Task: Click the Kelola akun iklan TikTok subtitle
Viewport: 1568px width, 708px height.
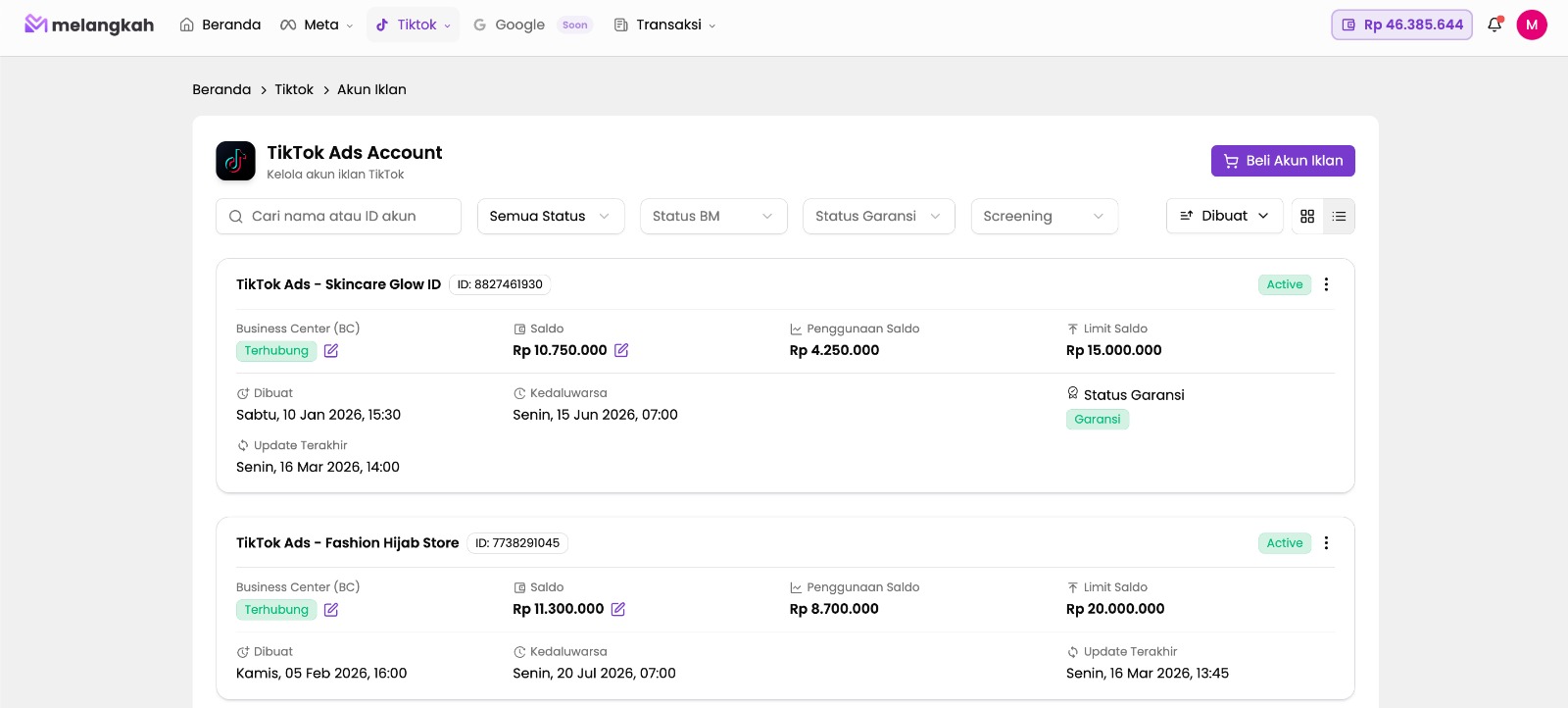Action: coord(335,175)
